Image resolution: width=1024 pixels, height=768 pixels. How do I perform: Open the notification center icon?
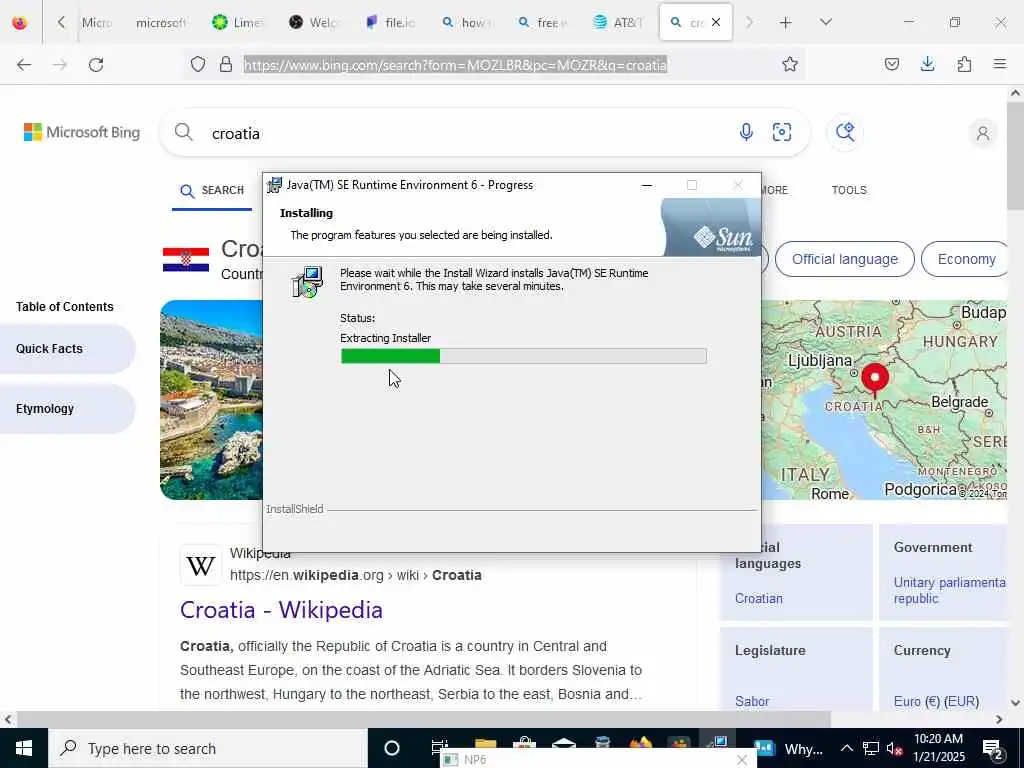993,749
